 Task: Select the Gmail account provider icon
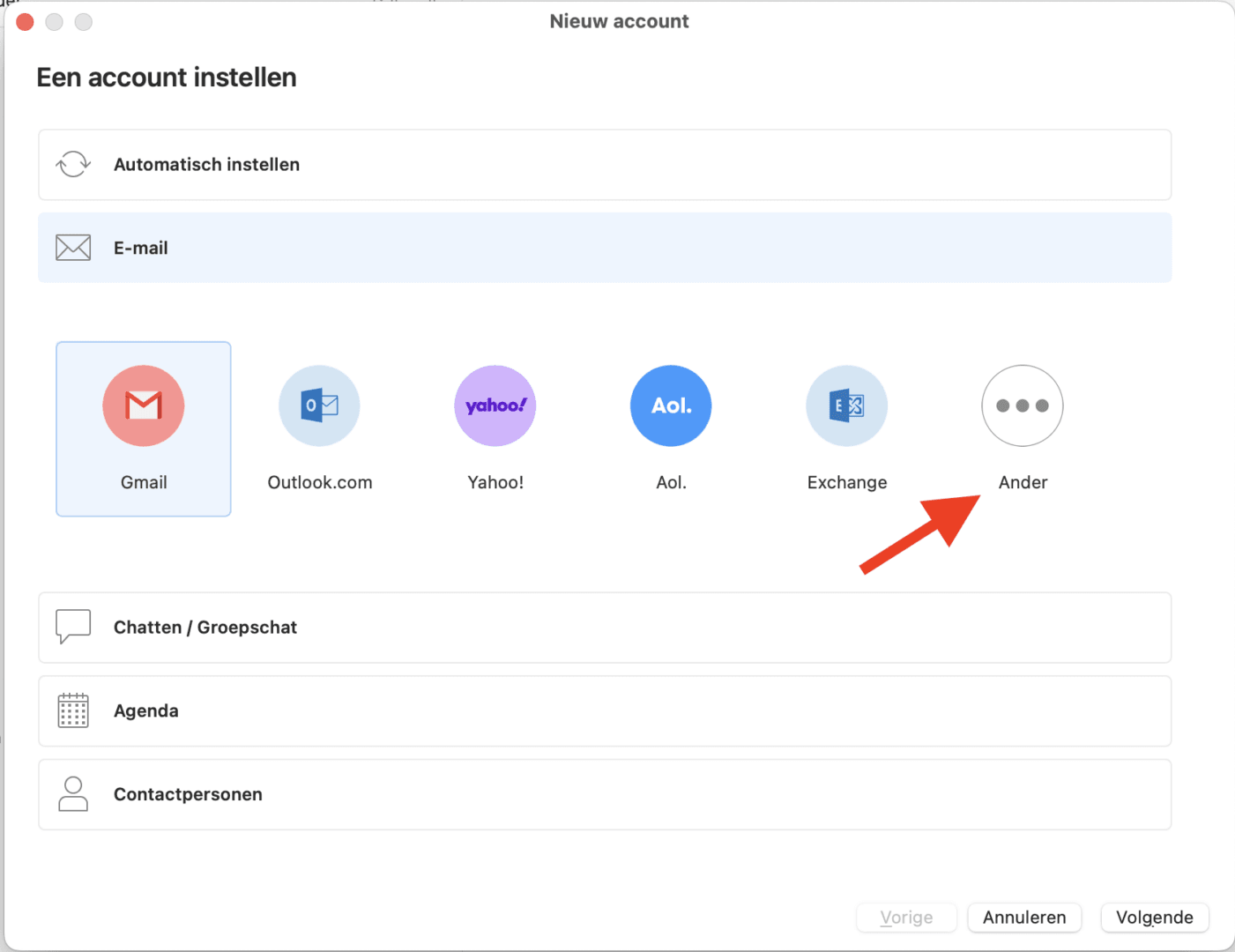click(x=144, y=405)
